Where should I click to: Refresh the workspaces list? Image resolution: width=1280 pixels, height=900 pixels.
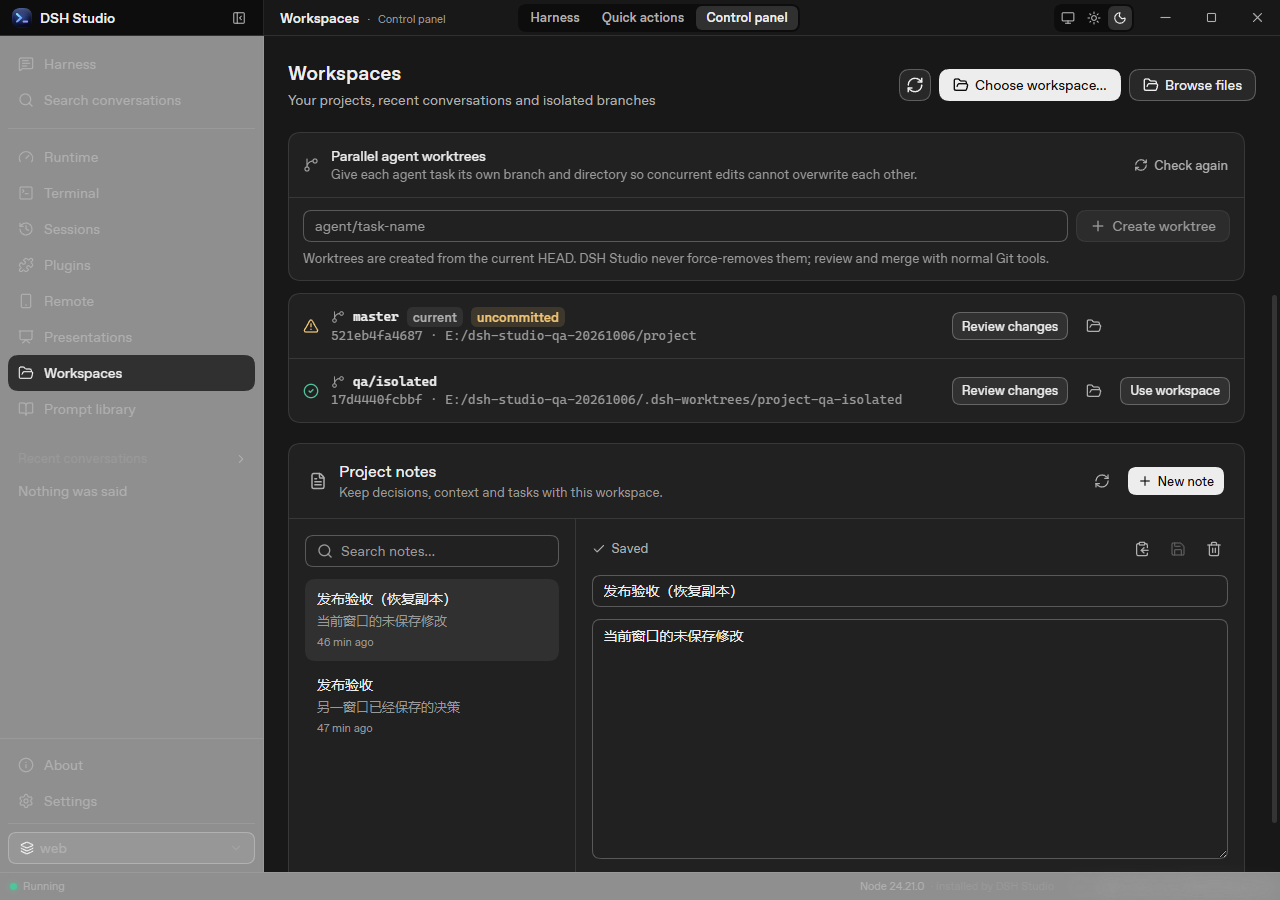click(x=915, y=85)
